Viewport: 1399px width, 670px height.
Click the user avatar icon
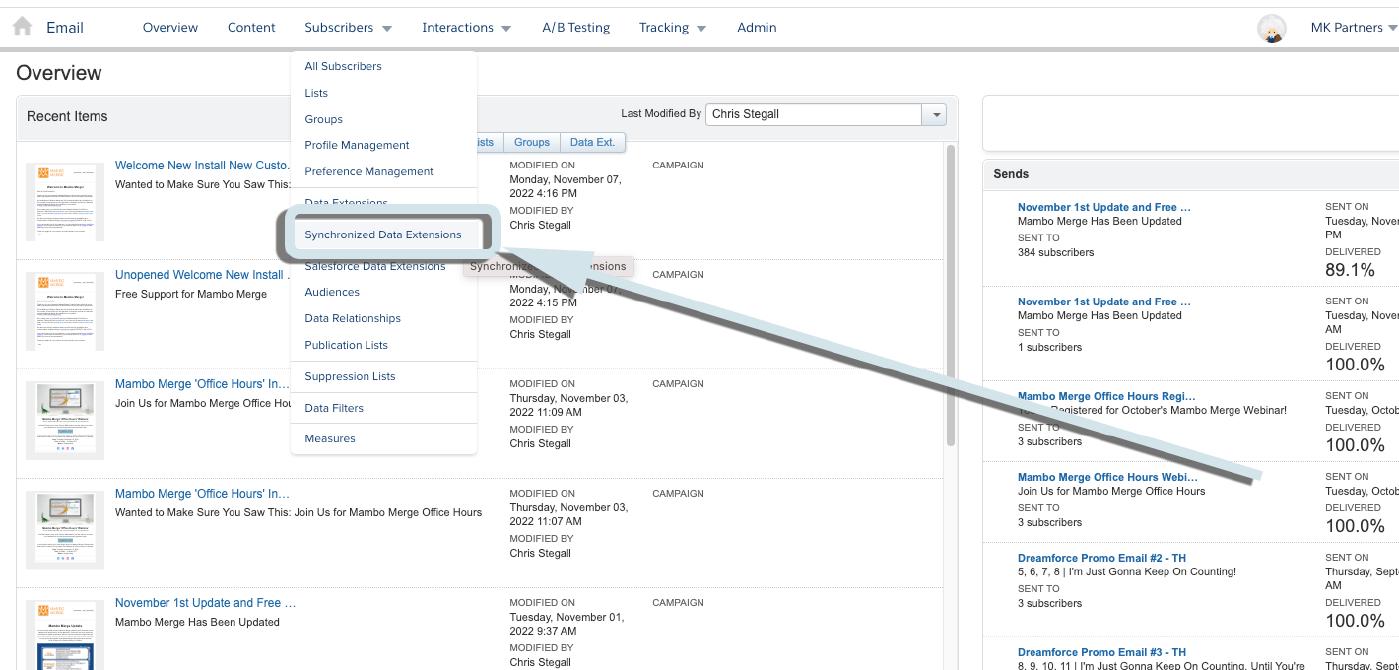tap(1271, 28)
